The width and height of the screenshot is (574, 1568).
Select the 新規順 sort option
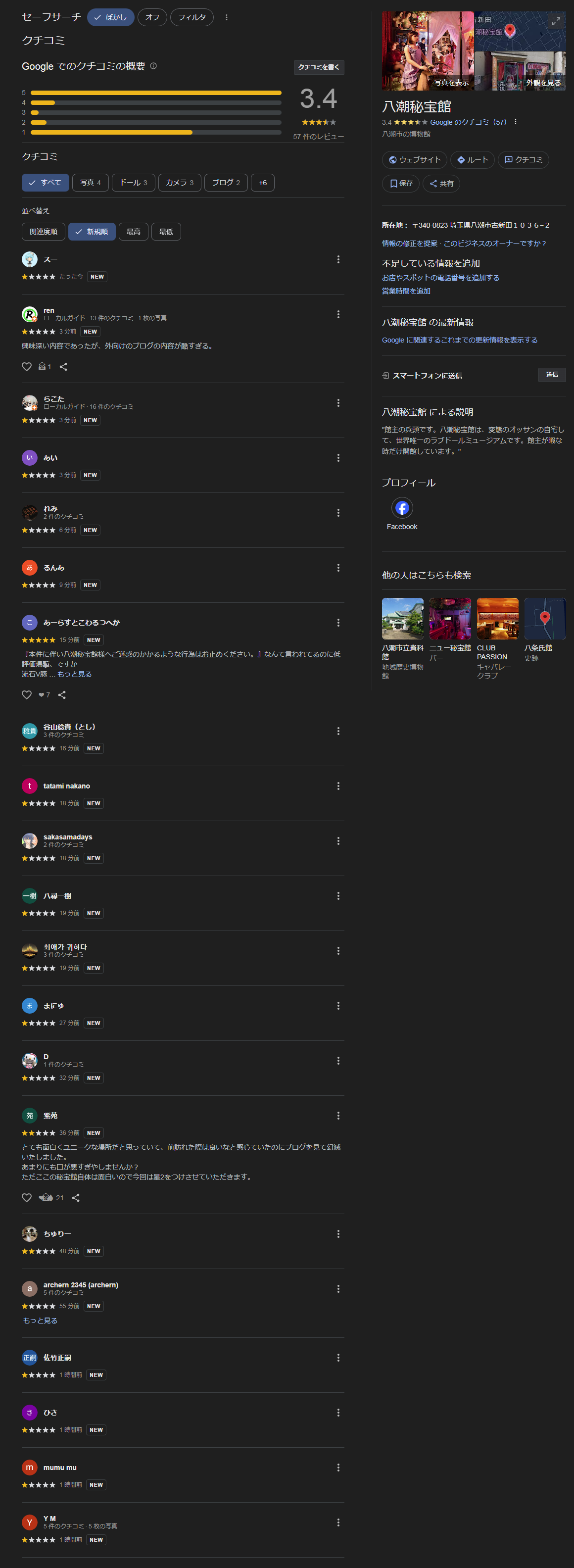click(92, 231)
